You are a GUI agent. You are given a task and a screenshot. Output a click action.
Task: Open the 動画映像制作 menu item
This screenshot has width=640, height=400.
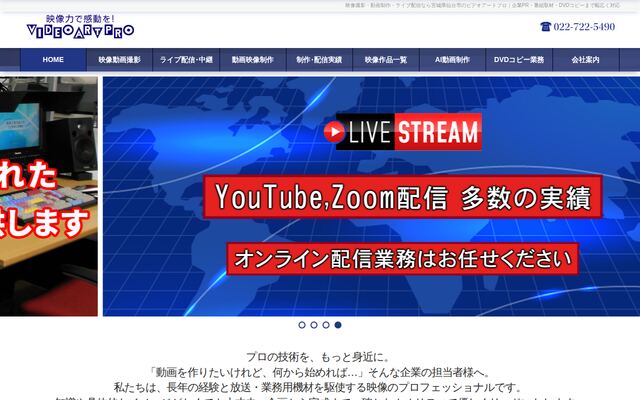coord(253,60)
